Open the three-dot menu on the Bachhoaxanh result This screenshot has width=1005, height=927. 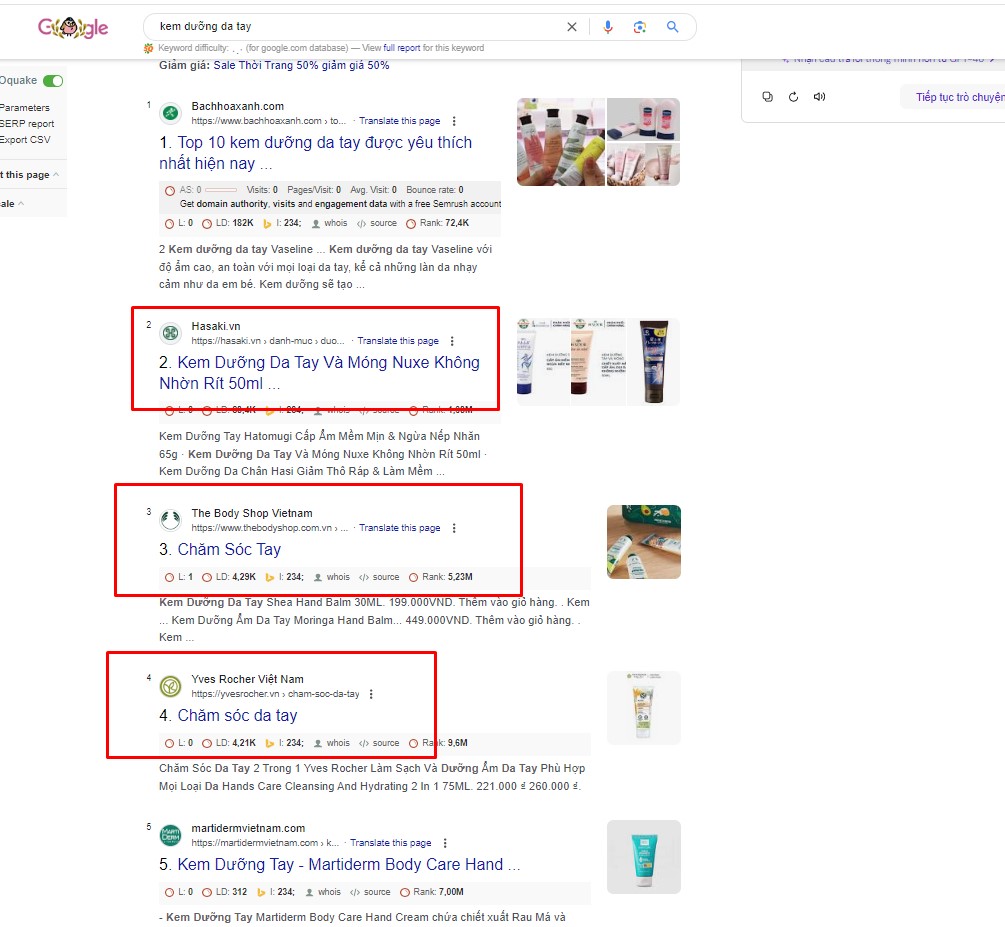pos(453,120)
